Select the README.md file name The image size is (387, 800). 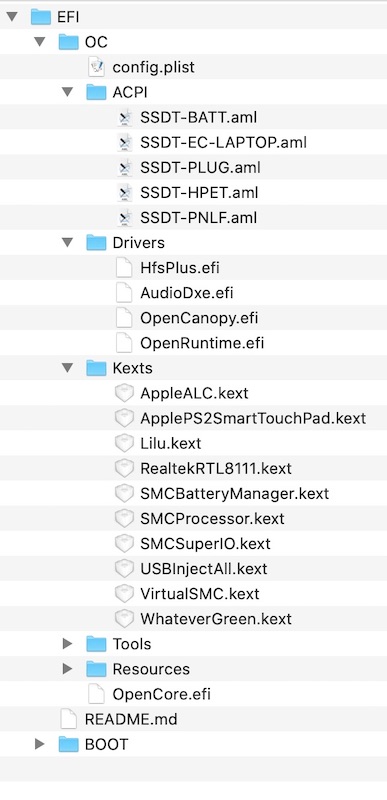click(131, 719)
